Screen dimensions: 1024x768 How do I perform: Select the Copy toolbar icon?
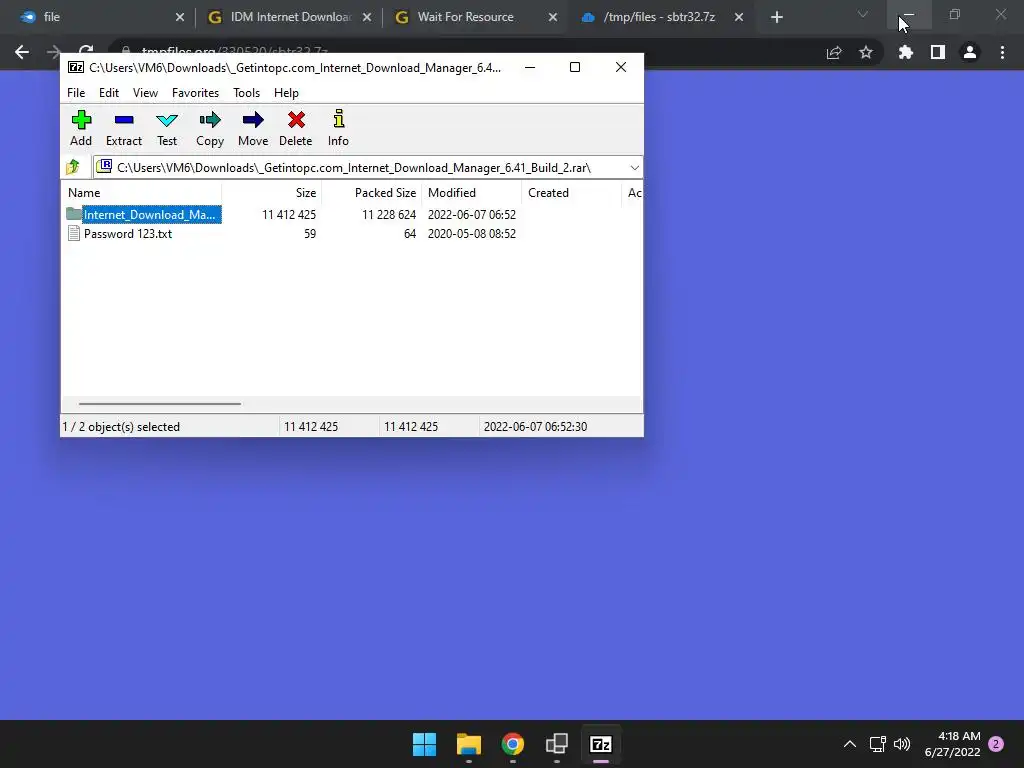210,120
